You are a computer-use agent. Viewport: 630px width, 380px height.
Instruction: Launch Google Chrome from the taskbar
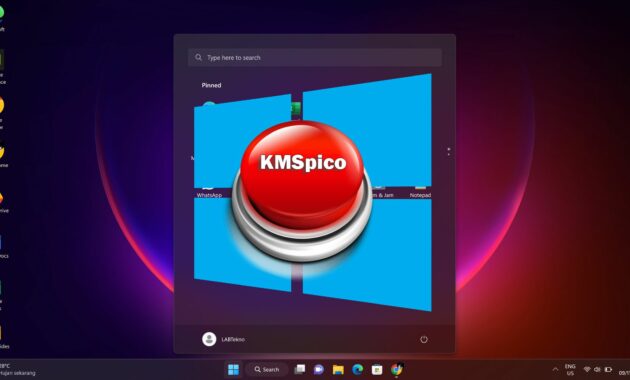click(397, 369)
